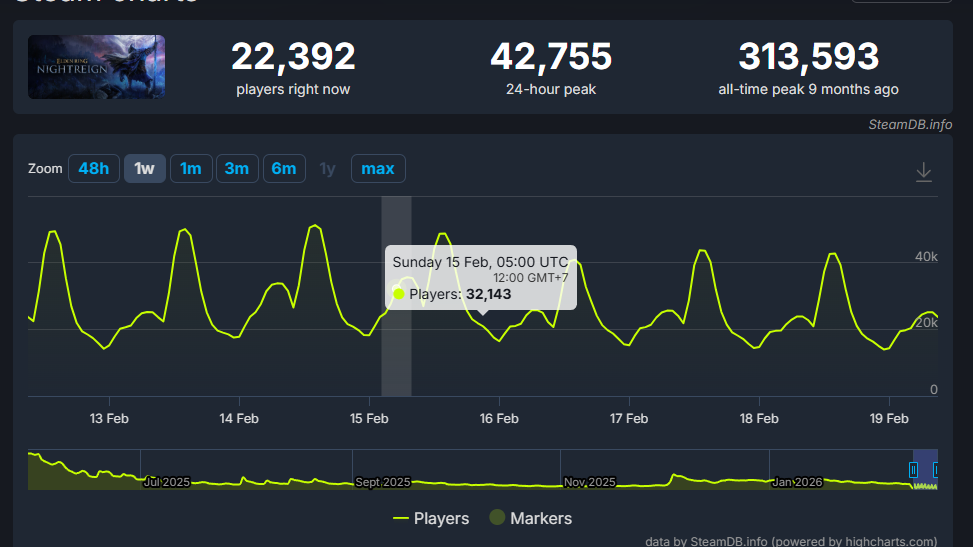Click the 15 Feb axis label
Screen dimensions: 973x547
pyautogui.click(x=369, y=418)
